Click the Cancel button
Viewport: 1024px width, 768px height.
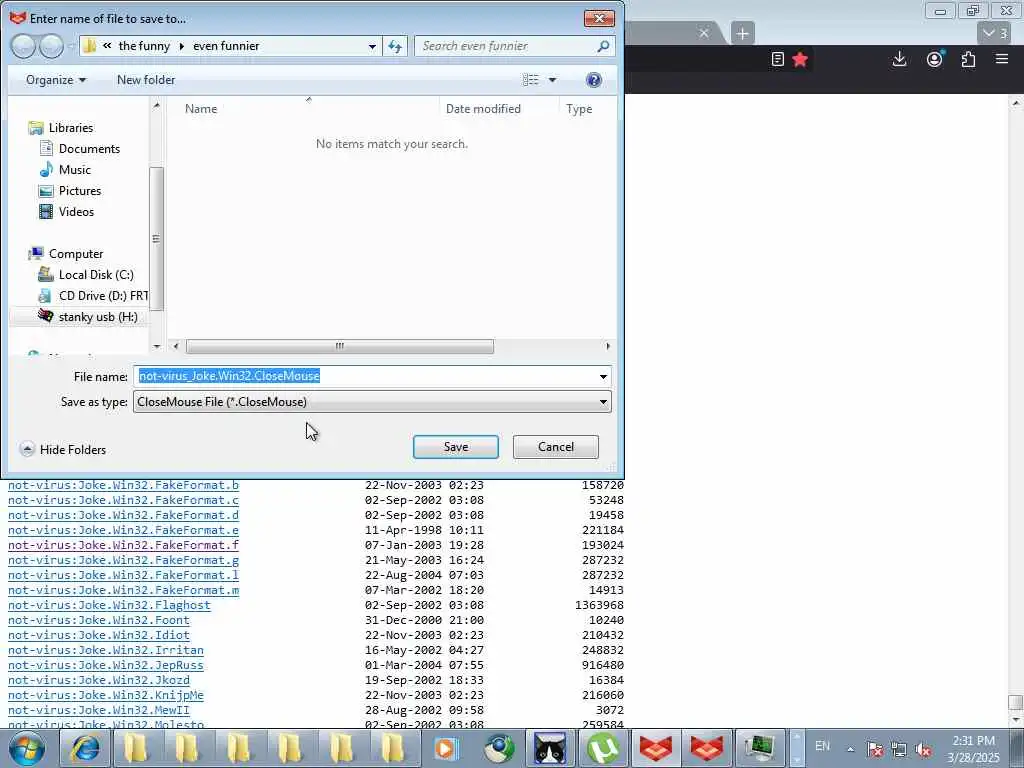point(556,447)
